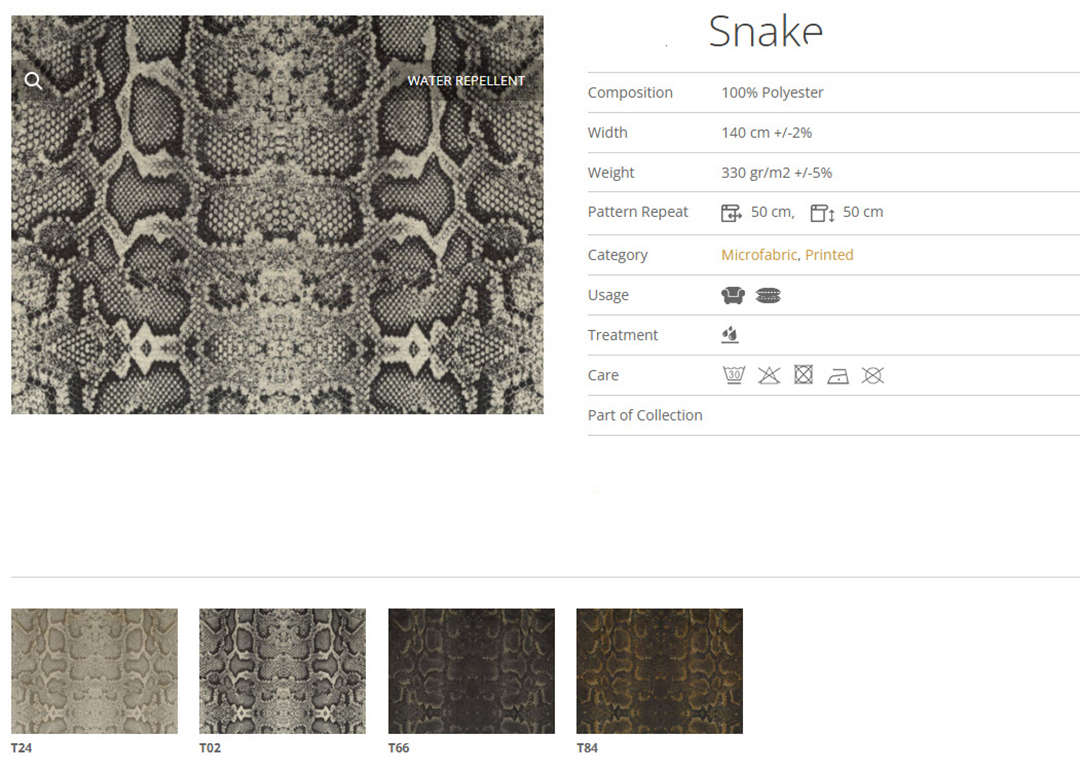Click the iron care symbol
This screenshot has height=774, width=1080.
click(x=838, y=376)
